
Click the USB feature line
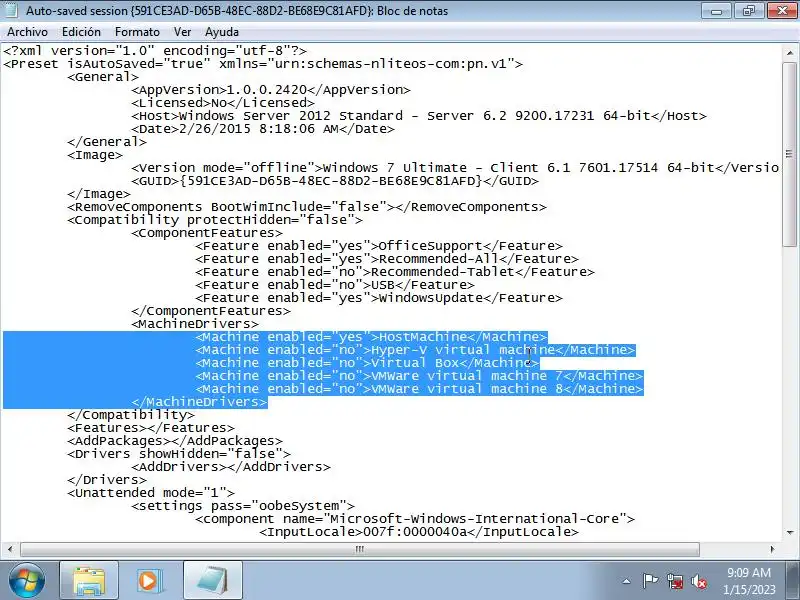click(335, 285)
